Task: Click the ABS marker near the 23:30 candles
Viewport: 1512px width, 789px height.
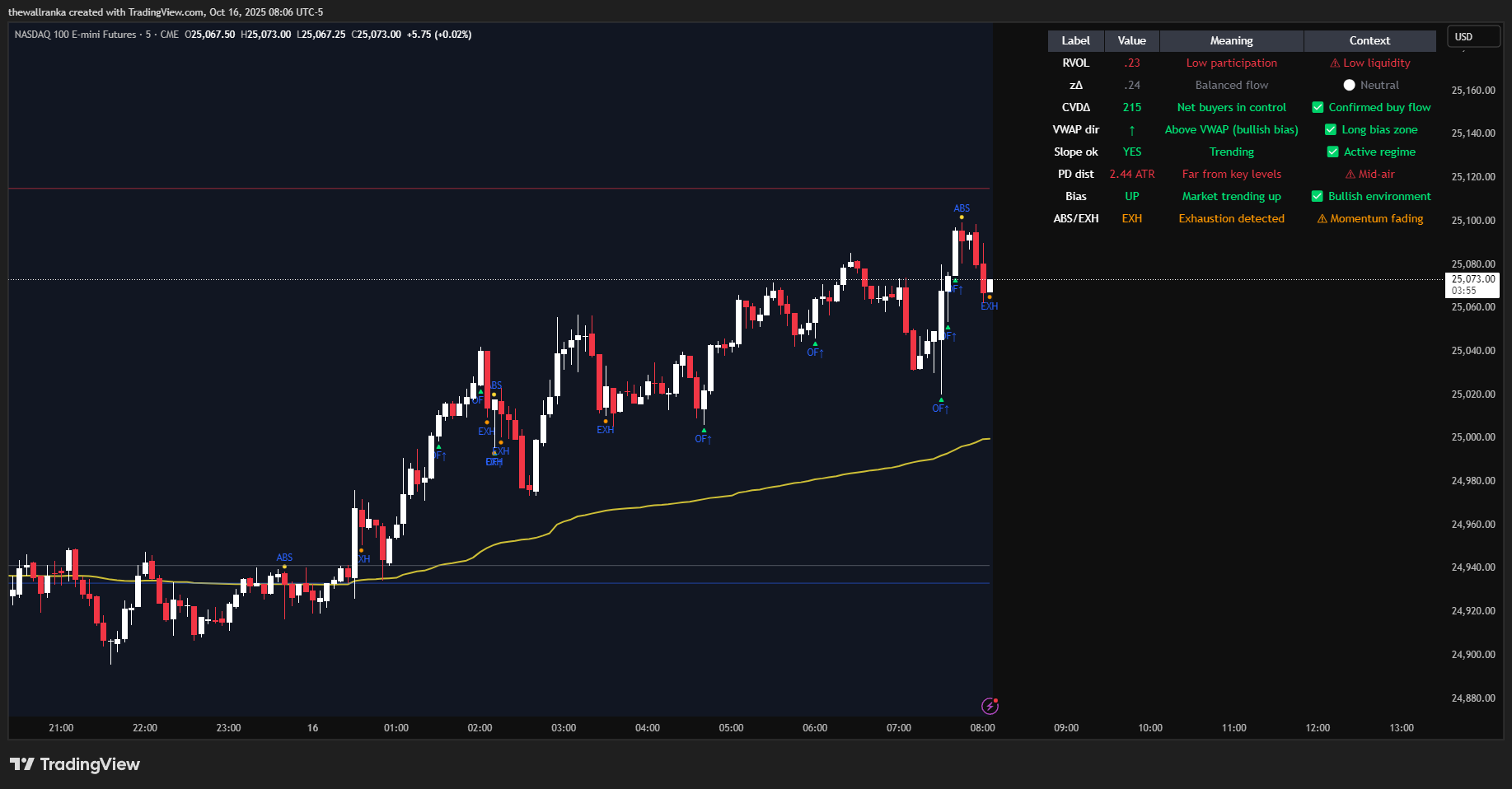Action: pos(284,558)
